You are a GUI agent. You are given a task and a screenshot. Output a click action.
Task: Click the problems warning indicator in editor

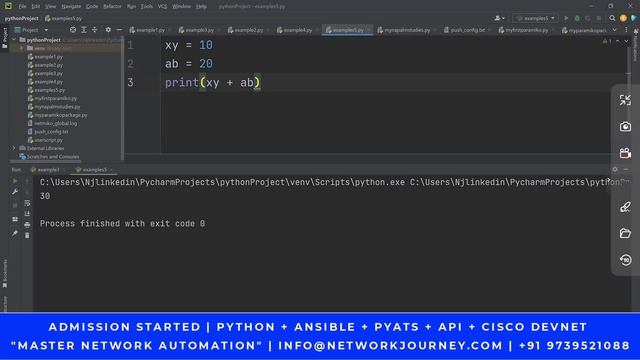tap(607, 41)
